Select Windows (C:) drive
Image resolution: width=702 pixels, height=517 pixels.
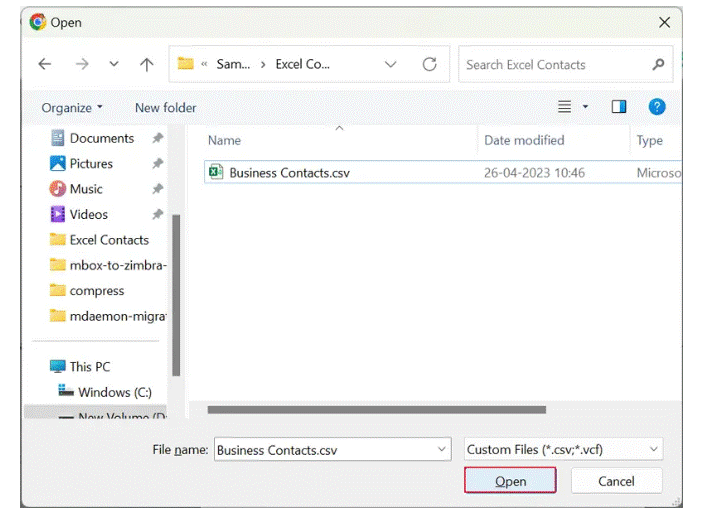pos(115,392)
